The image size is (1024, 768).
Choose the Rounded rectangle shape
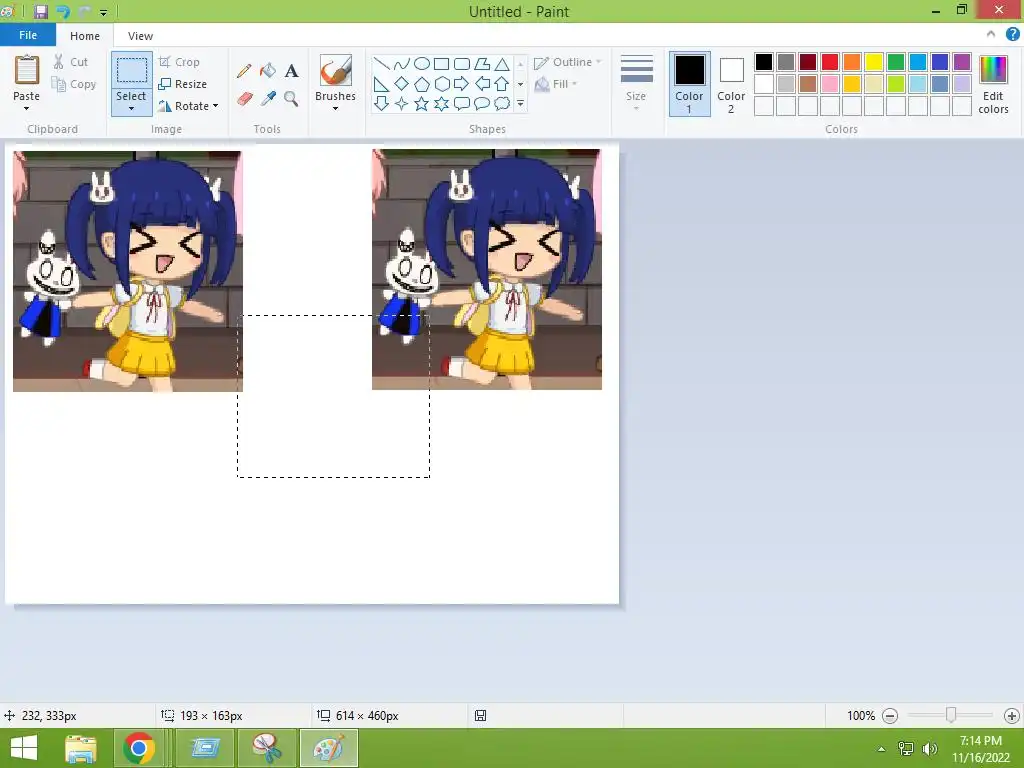point(462,63)
